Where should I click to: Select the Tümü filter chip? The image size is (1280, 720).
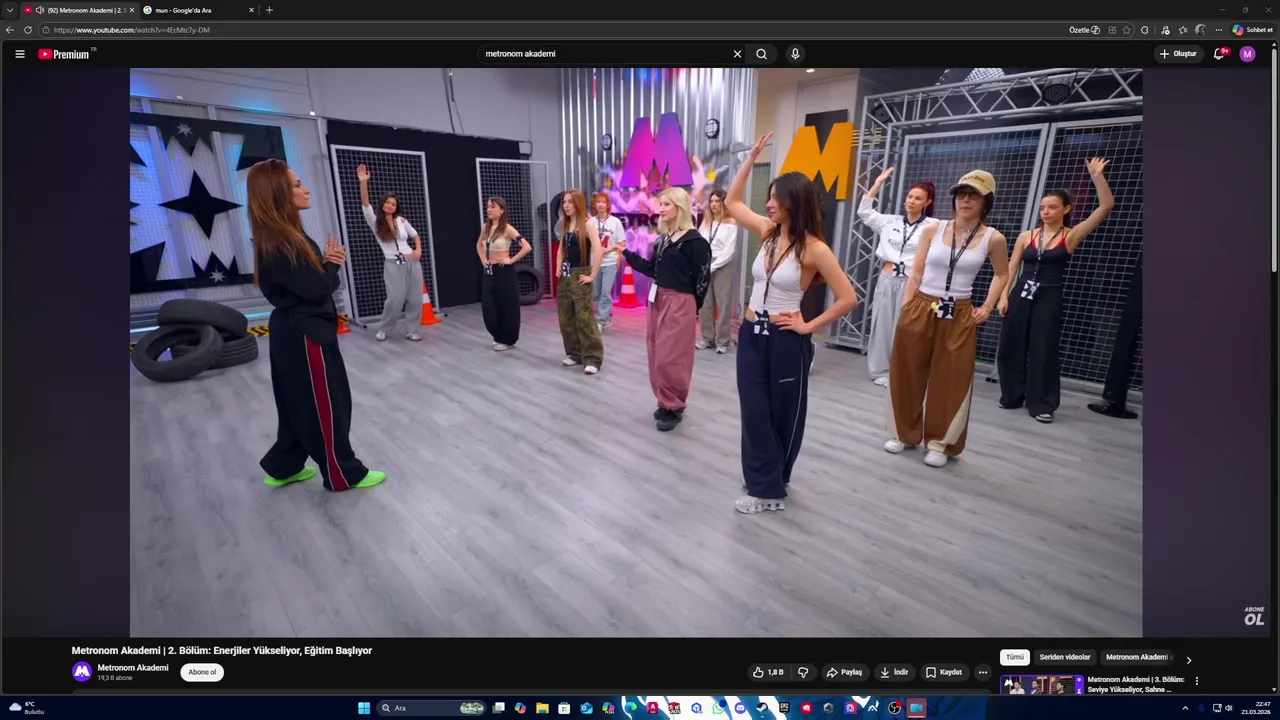tap(1014, 657)
